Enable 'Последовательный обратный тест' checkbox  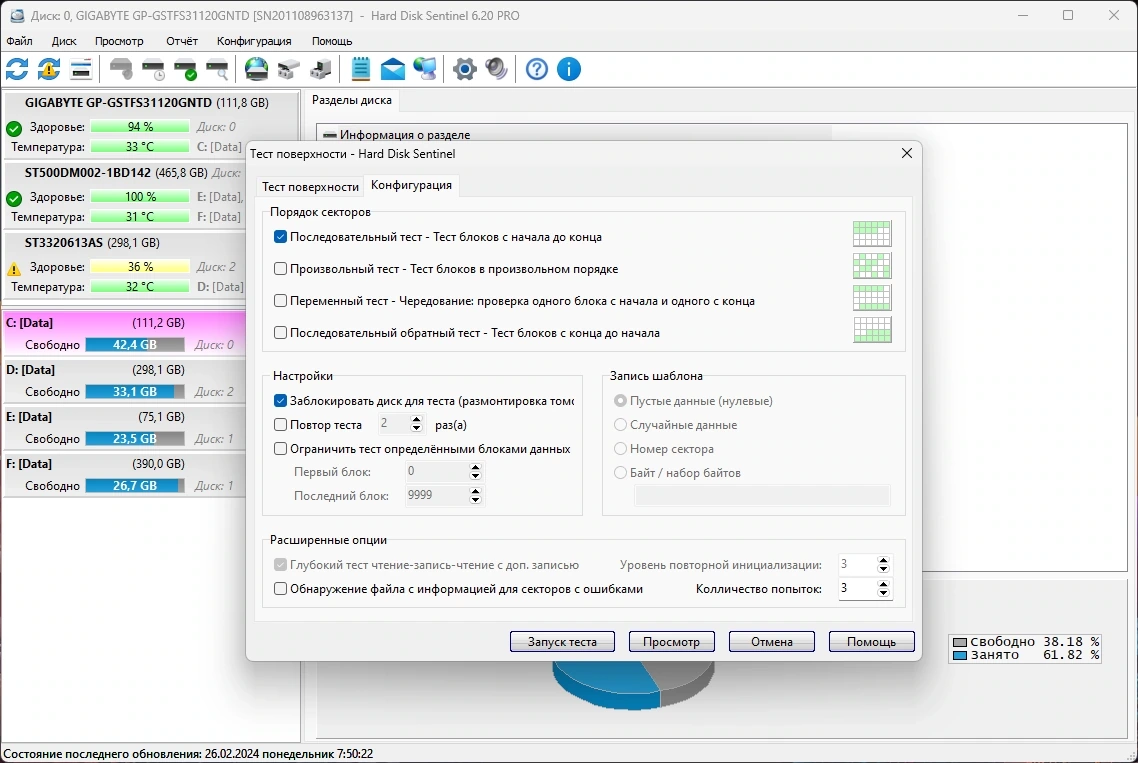pyautogui.click(x=280, y=332)
